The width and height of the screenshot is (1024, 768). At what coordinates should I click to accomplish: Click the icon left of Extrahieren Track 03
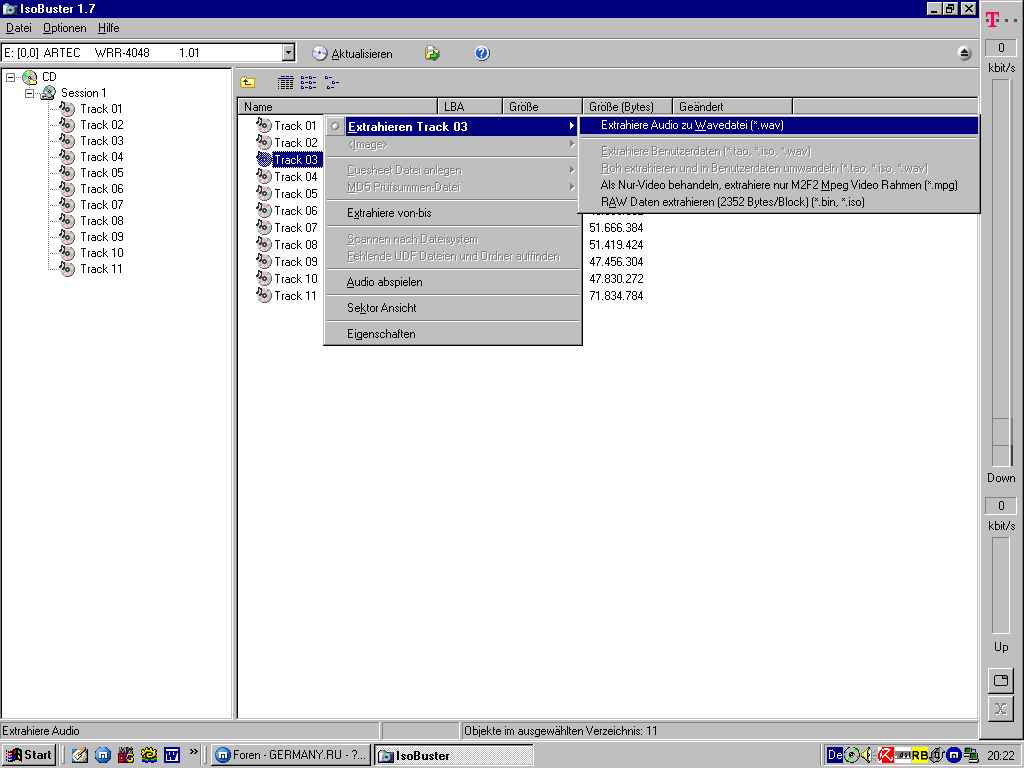pos(335,126)
